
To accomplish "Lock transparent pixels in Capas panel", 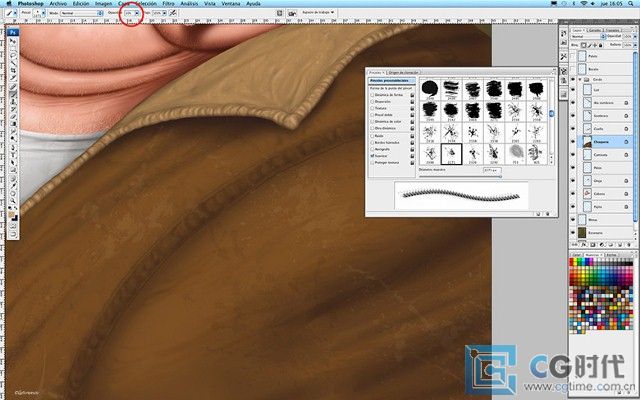I will coord(584,45).
